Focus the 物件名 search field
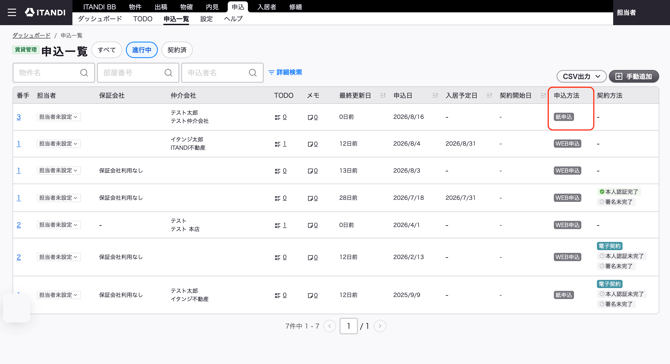This screenshot has height=364, width=670. click(53, 73)
